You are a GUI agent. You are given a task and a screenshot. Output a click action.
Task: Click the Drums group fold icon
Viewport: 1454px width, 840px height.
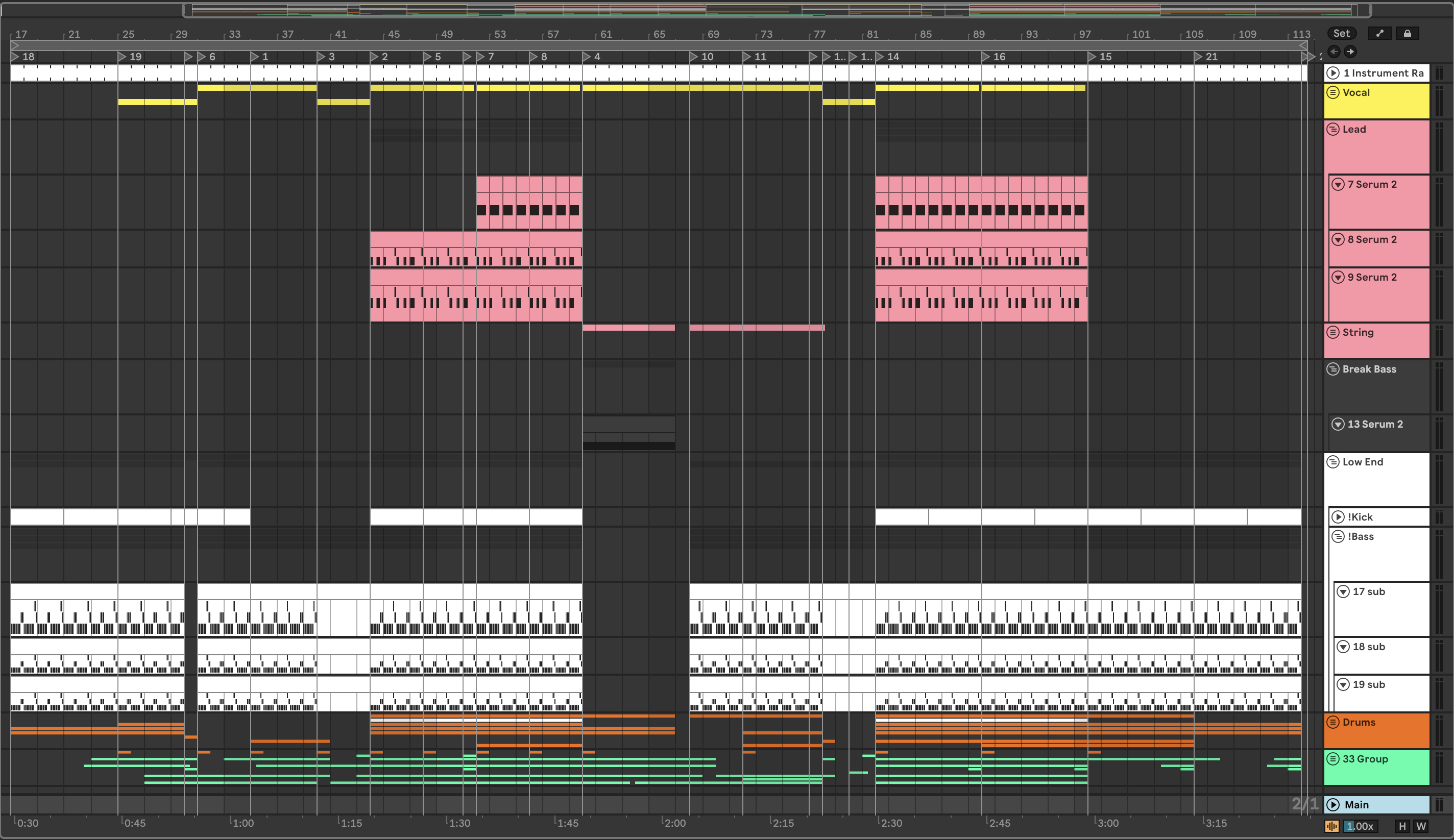point(1333,722)
